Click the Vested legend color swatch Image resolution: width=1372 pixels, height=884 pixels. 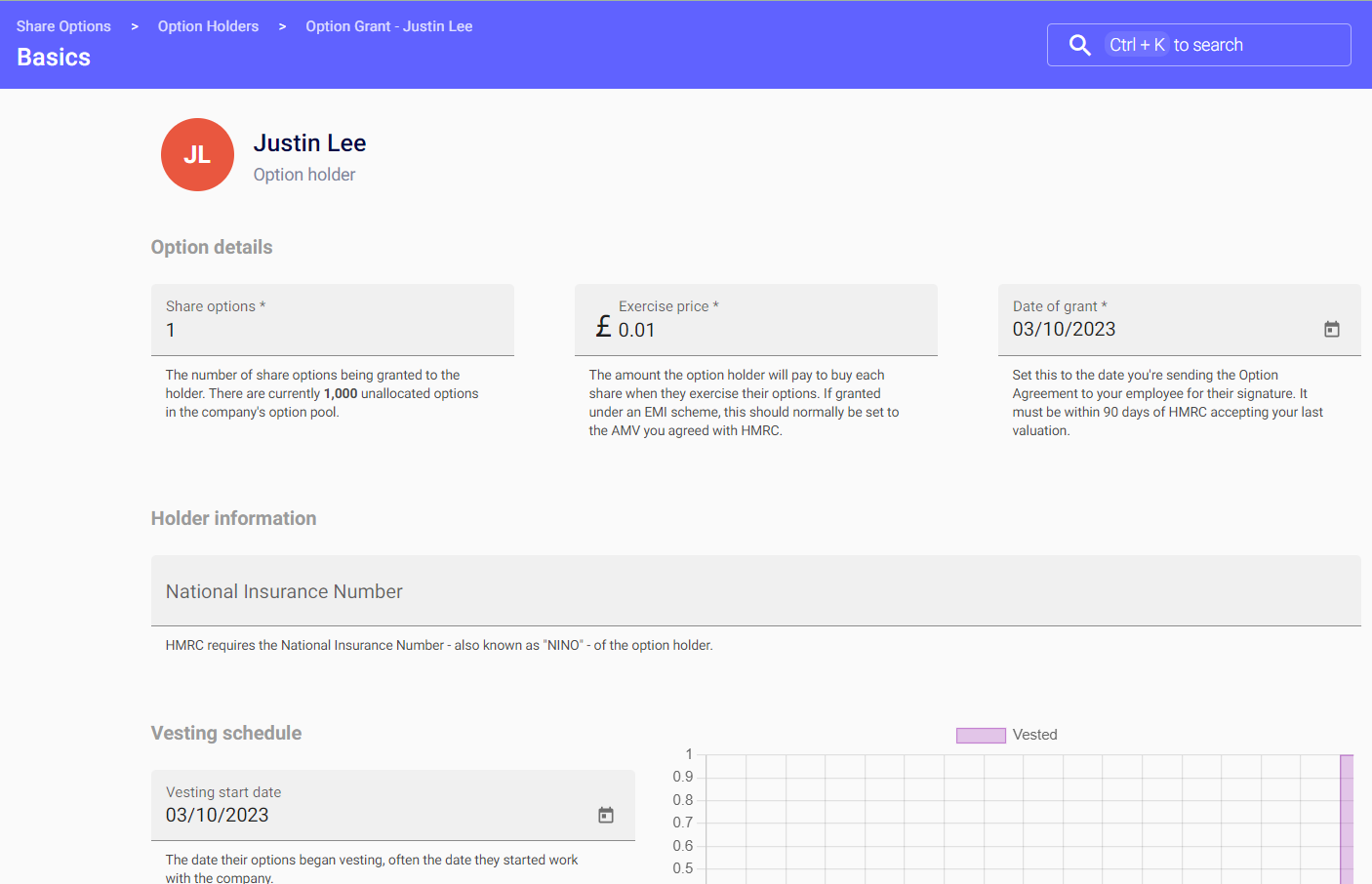[x=980, y=736]
